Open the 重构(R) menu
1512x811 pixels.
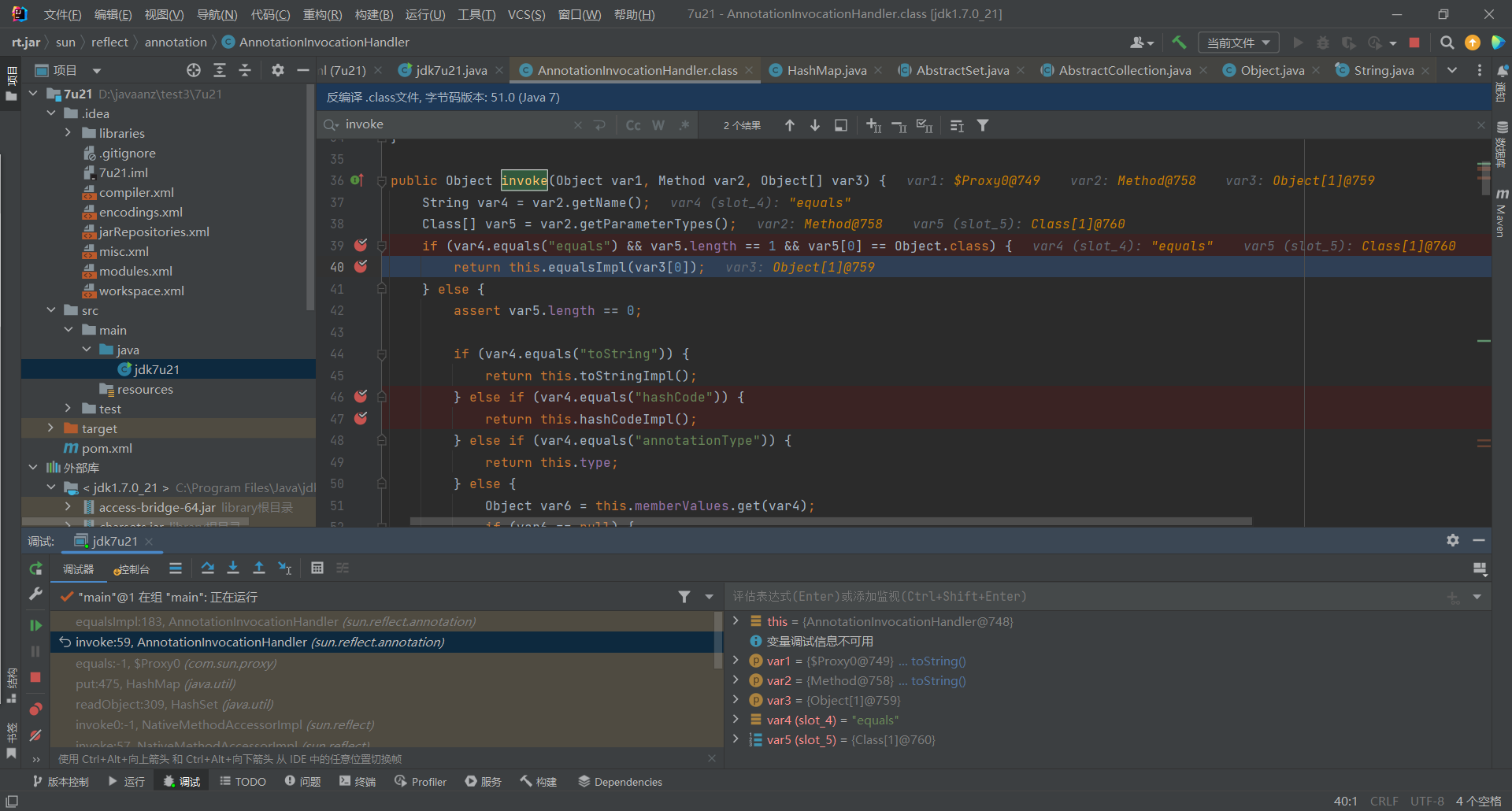tap(322, 14)
